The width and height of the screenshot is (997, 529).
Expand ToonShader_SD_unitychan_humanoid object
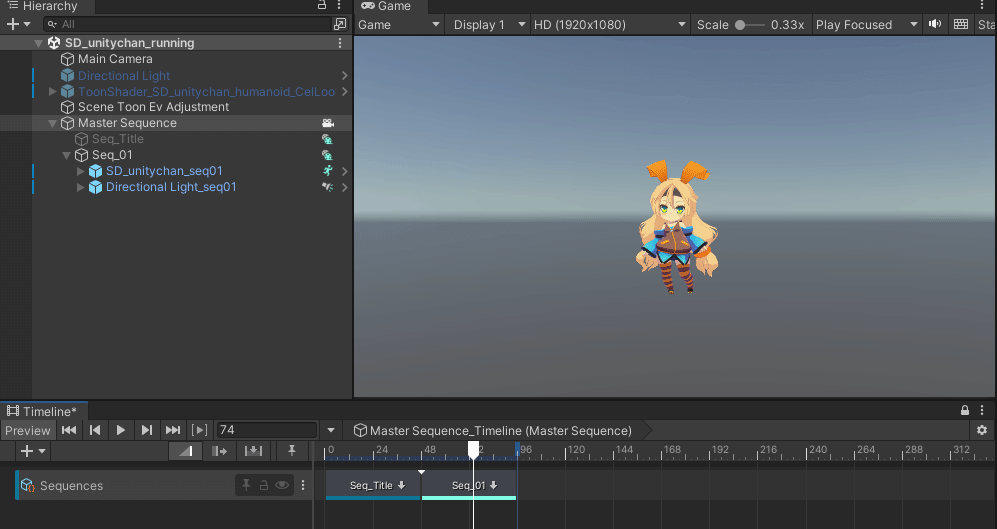(53, 92)
